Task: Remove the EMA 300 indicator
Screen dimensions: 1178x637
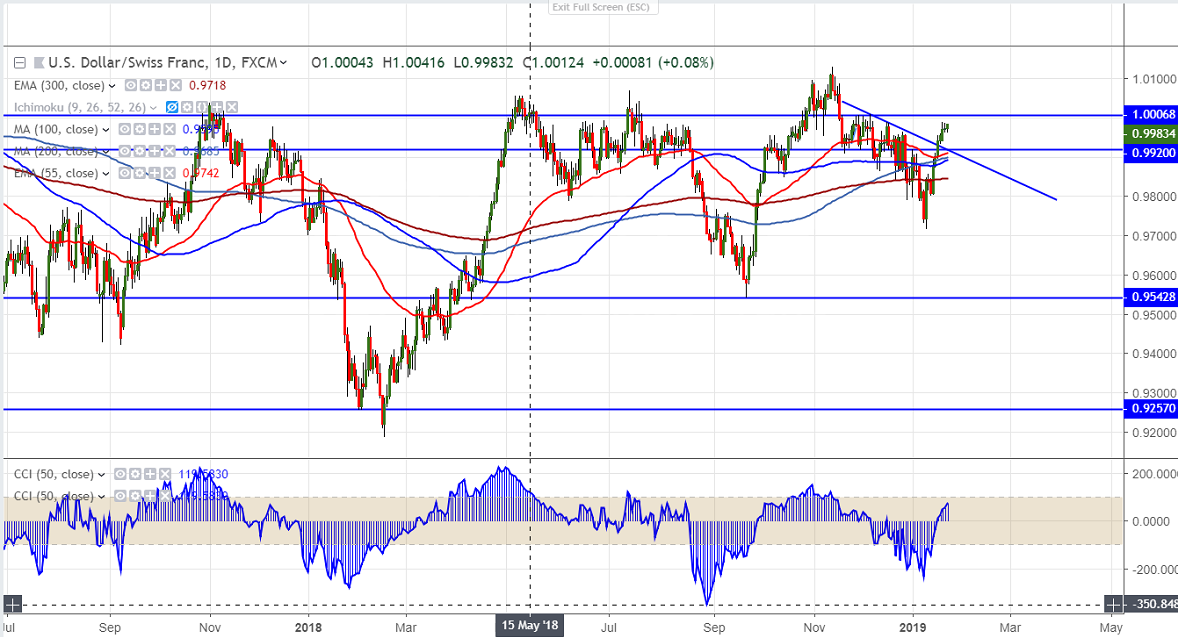Action: click(176, 86)
